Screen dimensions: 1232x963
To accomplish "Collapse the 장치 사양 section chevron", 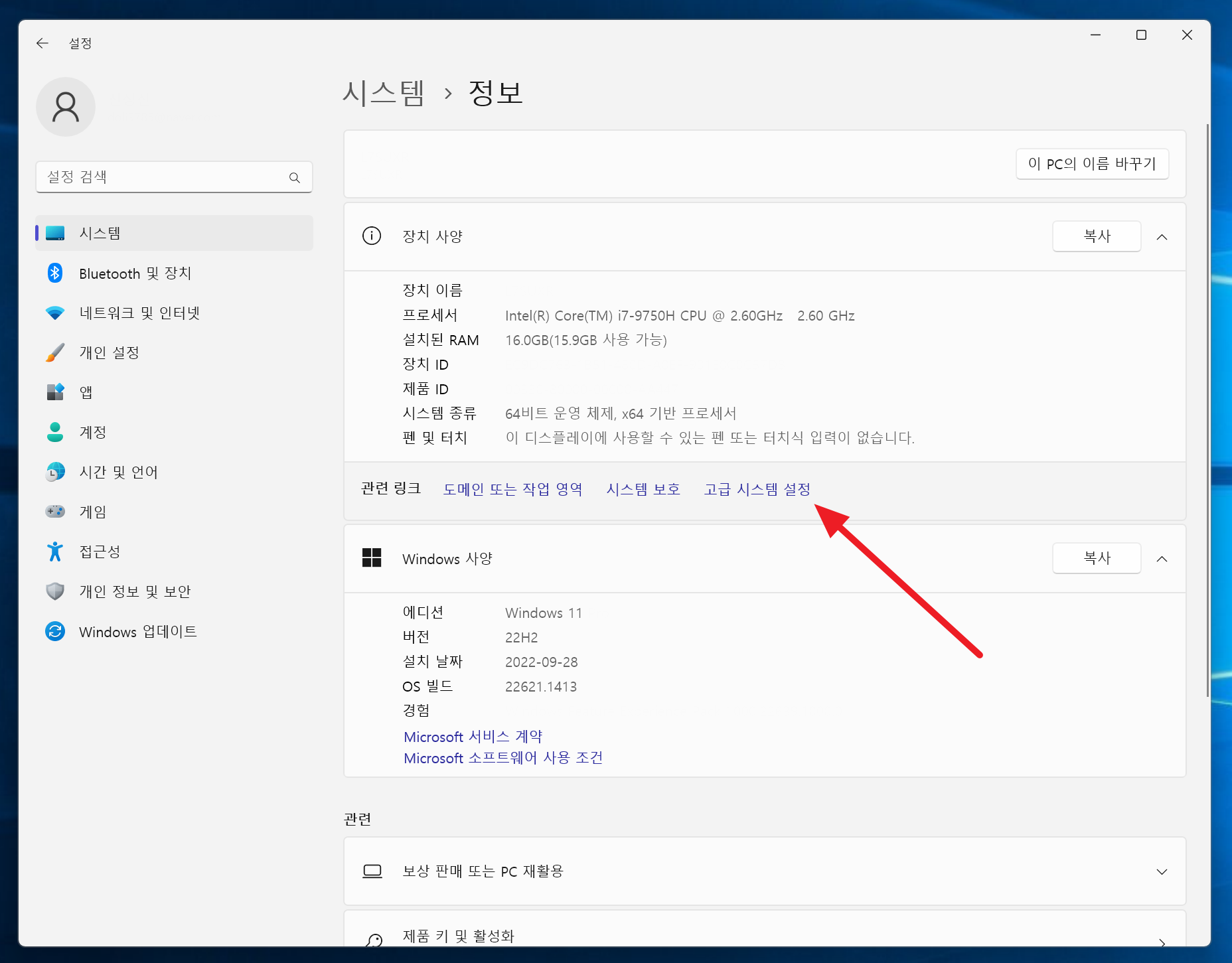I will [1162, 237].
